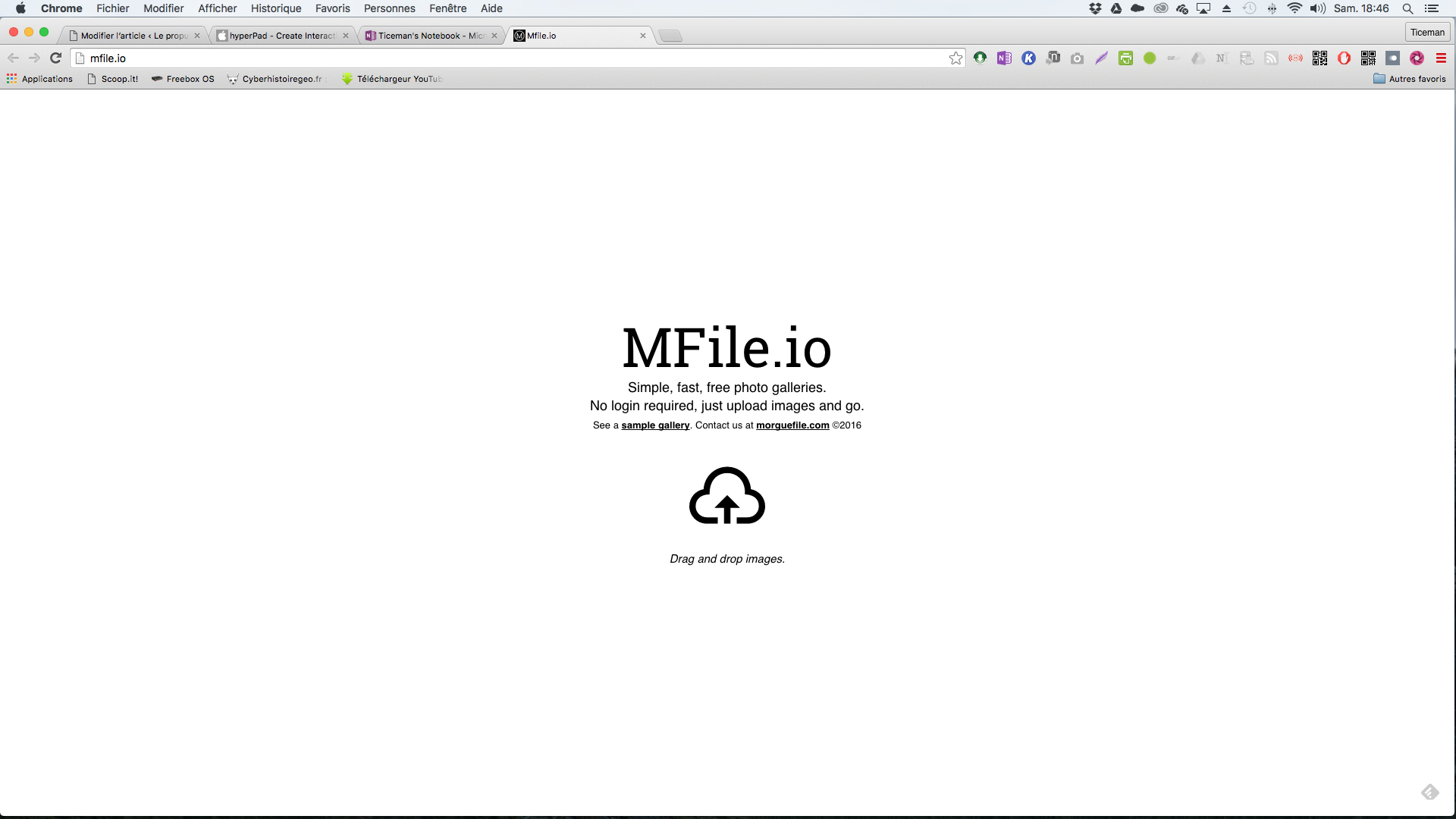Switch to the hyperPad tab
The width and height of the screenshot is (1456, 819).
[x=281, y=36]
